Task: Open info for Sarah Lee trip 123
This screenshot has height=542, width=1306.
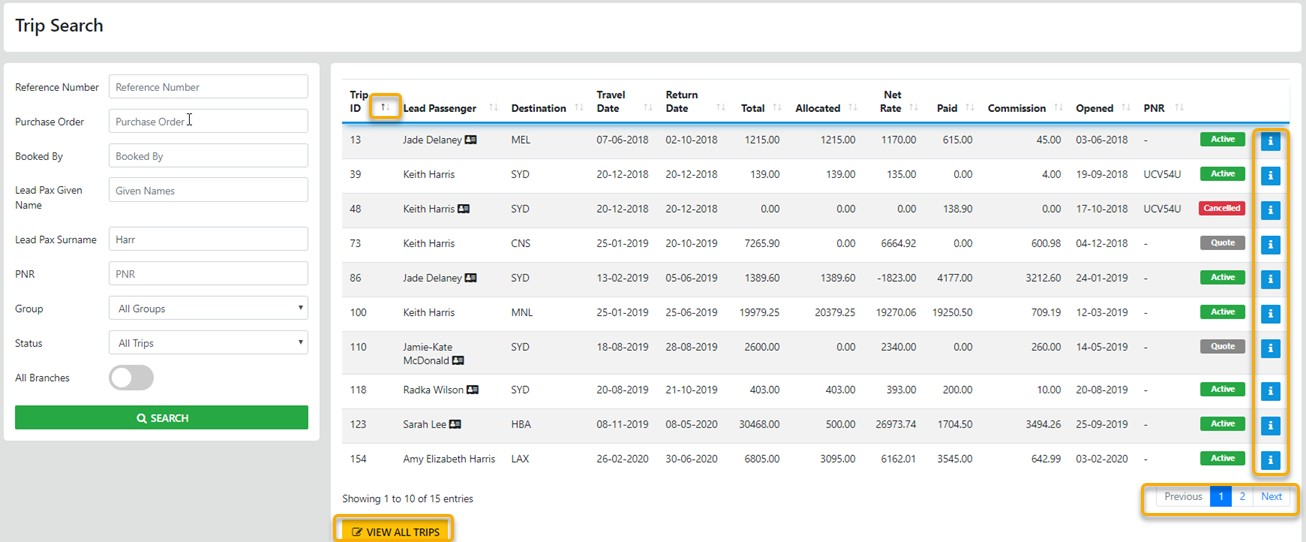Action: point(1270,426)
